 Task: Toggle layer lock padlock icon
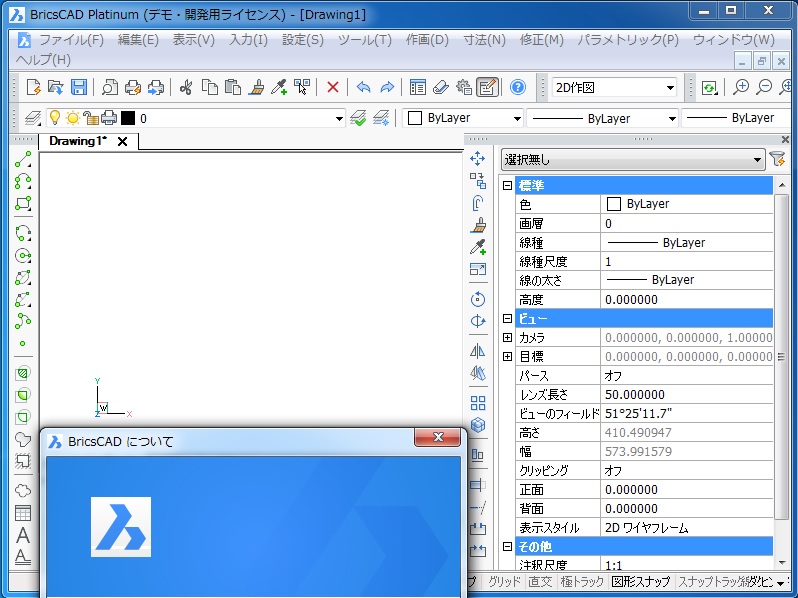[x=91, y=118]
